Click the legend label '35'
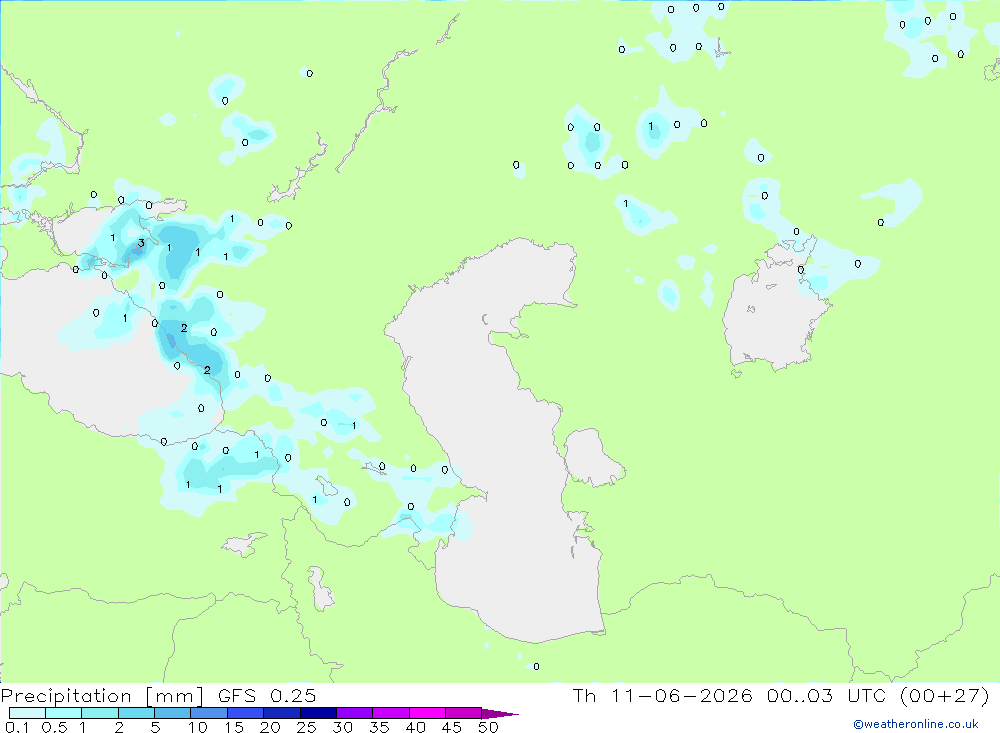This screenshot has height=733, width=1000. click(379, 727)
